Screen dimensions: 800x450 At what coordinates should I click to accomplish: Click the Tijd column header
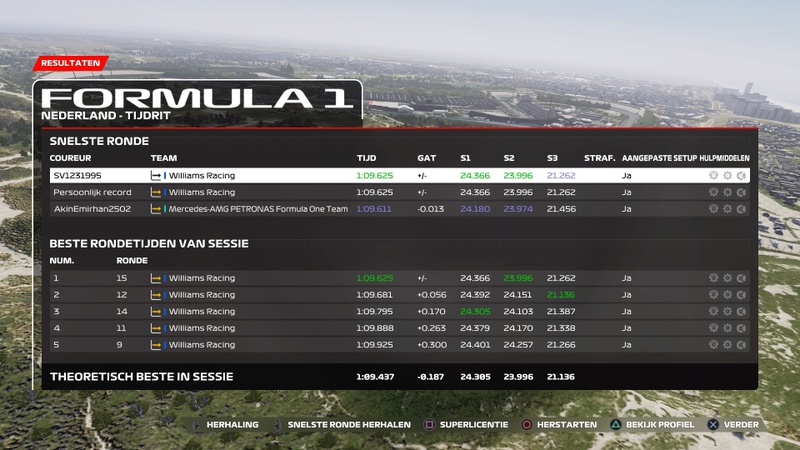[366, 158]
